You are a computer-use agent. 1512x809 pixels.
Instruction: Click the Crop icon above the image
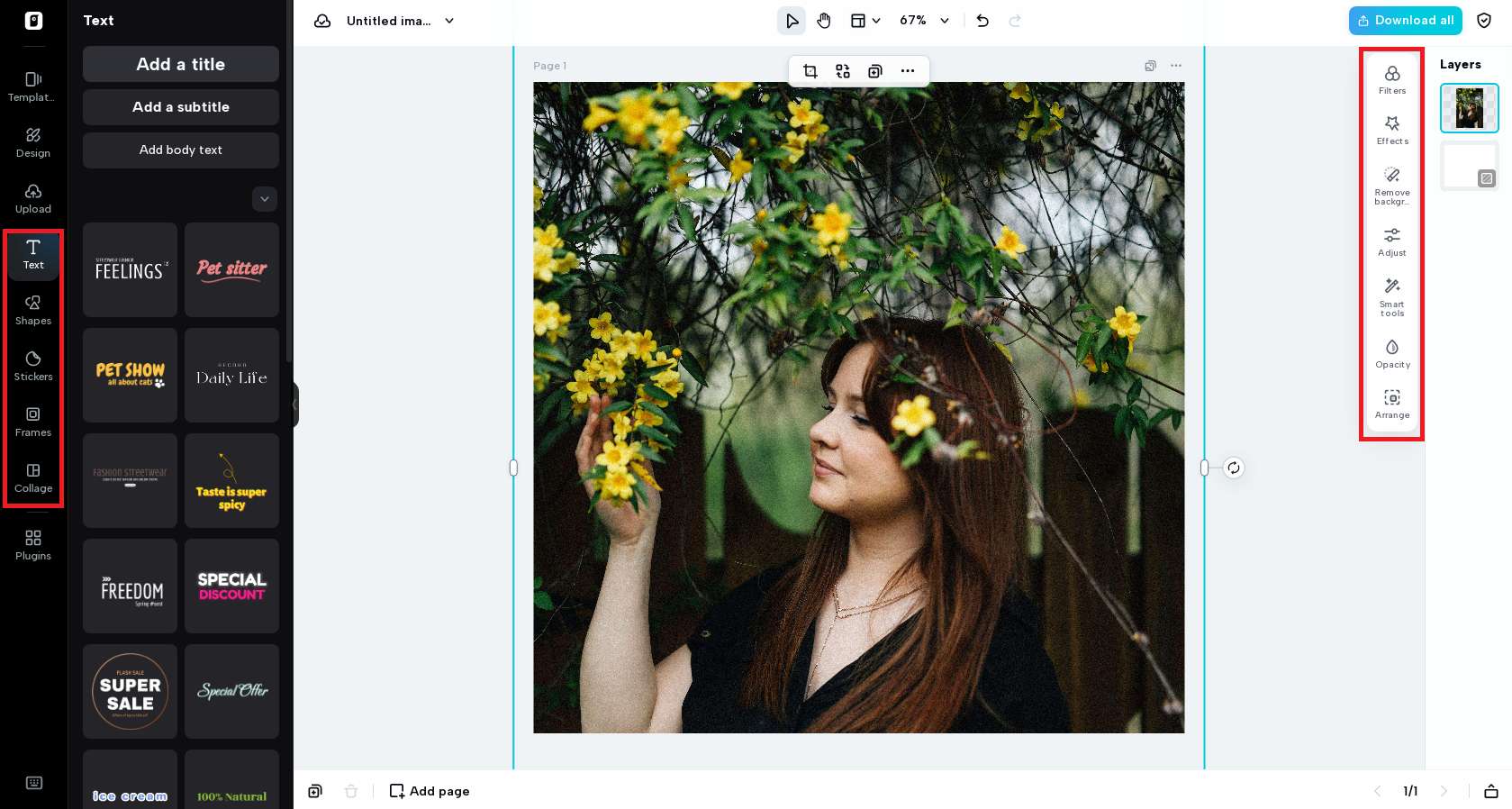tap(810, 71)
